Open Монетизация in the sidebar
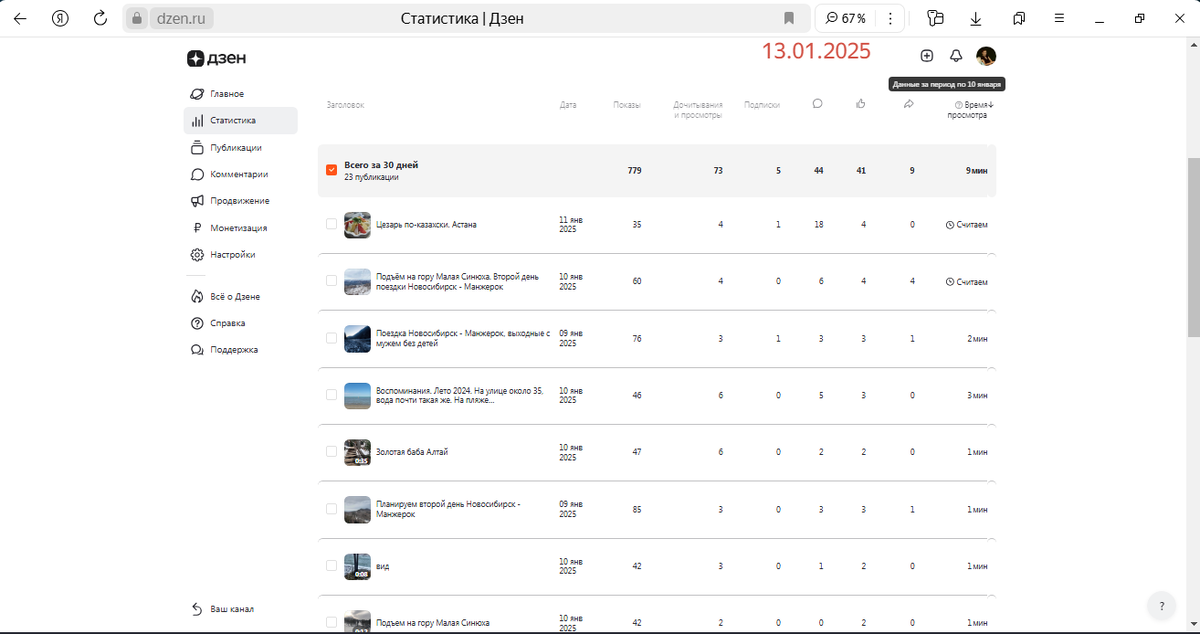Screen dimensions: 1200x634 pyautogui.click(x=240, y=228)
